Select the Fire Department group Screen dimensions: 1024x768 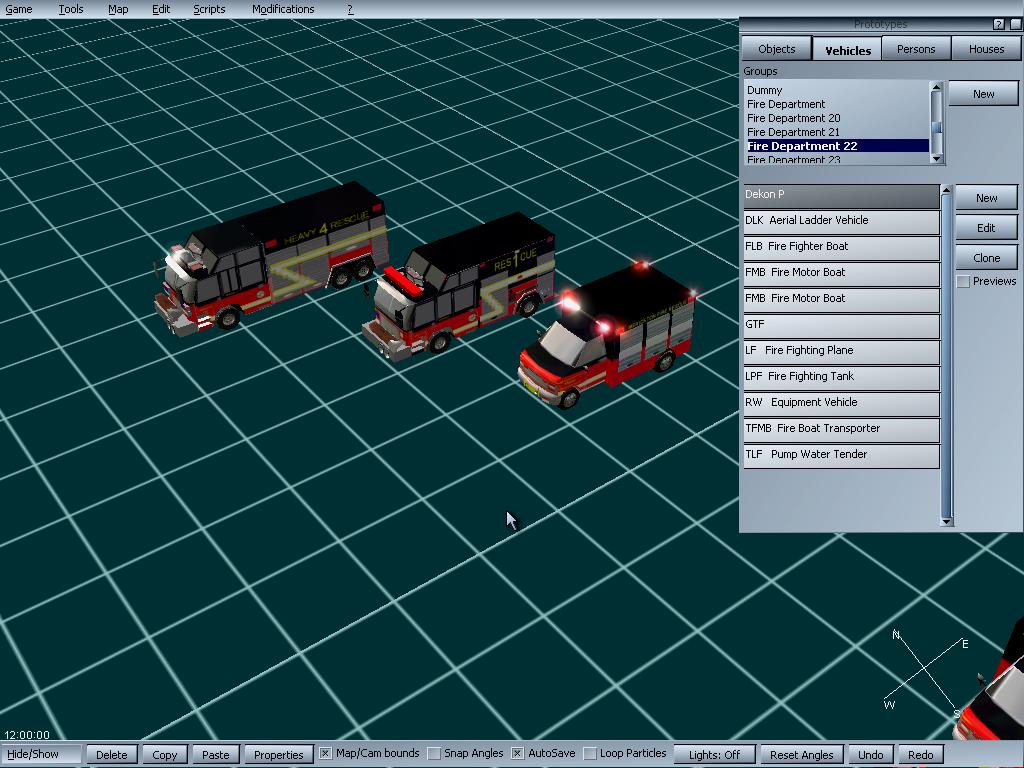pos(837,104)
